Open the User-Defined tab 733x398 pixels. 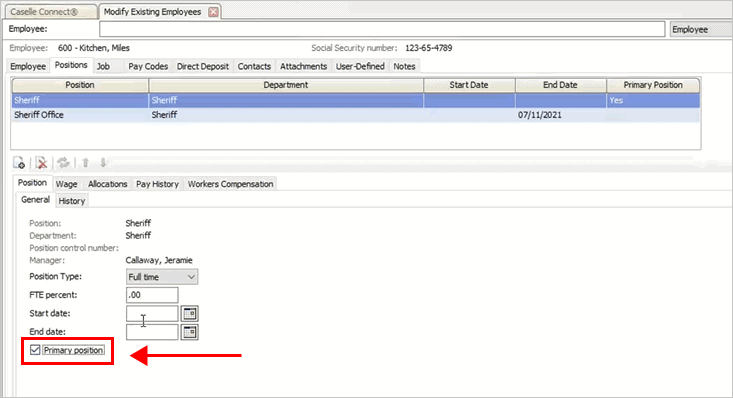pos(360,66)
